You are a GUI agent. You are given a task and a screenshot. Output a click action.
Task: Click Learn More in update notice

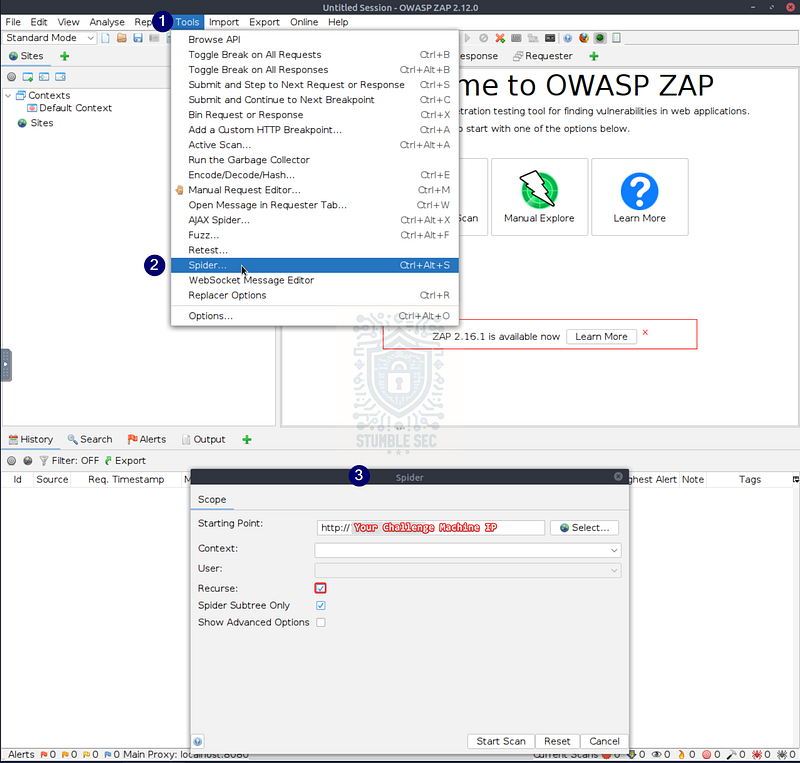pos(601,337)
